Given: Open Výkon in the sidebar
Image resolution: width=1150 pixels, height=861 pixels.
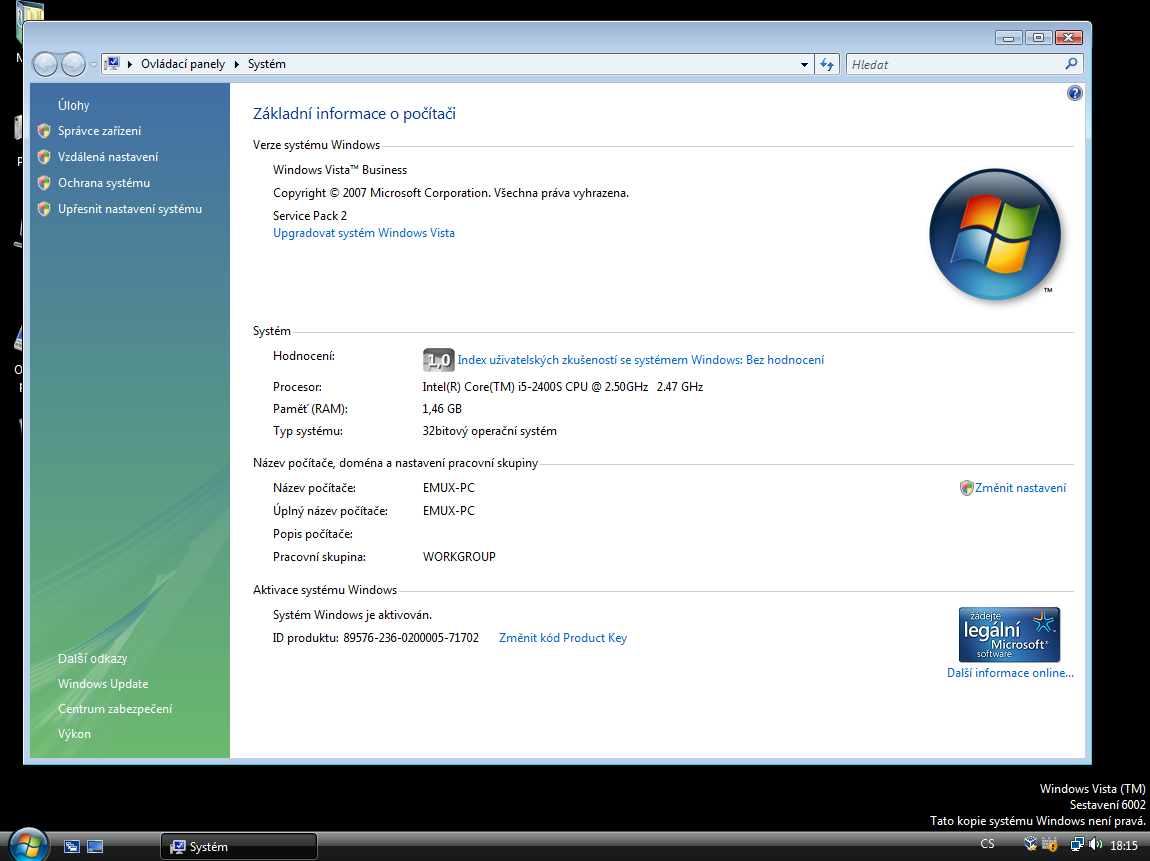Looking at the screenshot, I should 74,733.
